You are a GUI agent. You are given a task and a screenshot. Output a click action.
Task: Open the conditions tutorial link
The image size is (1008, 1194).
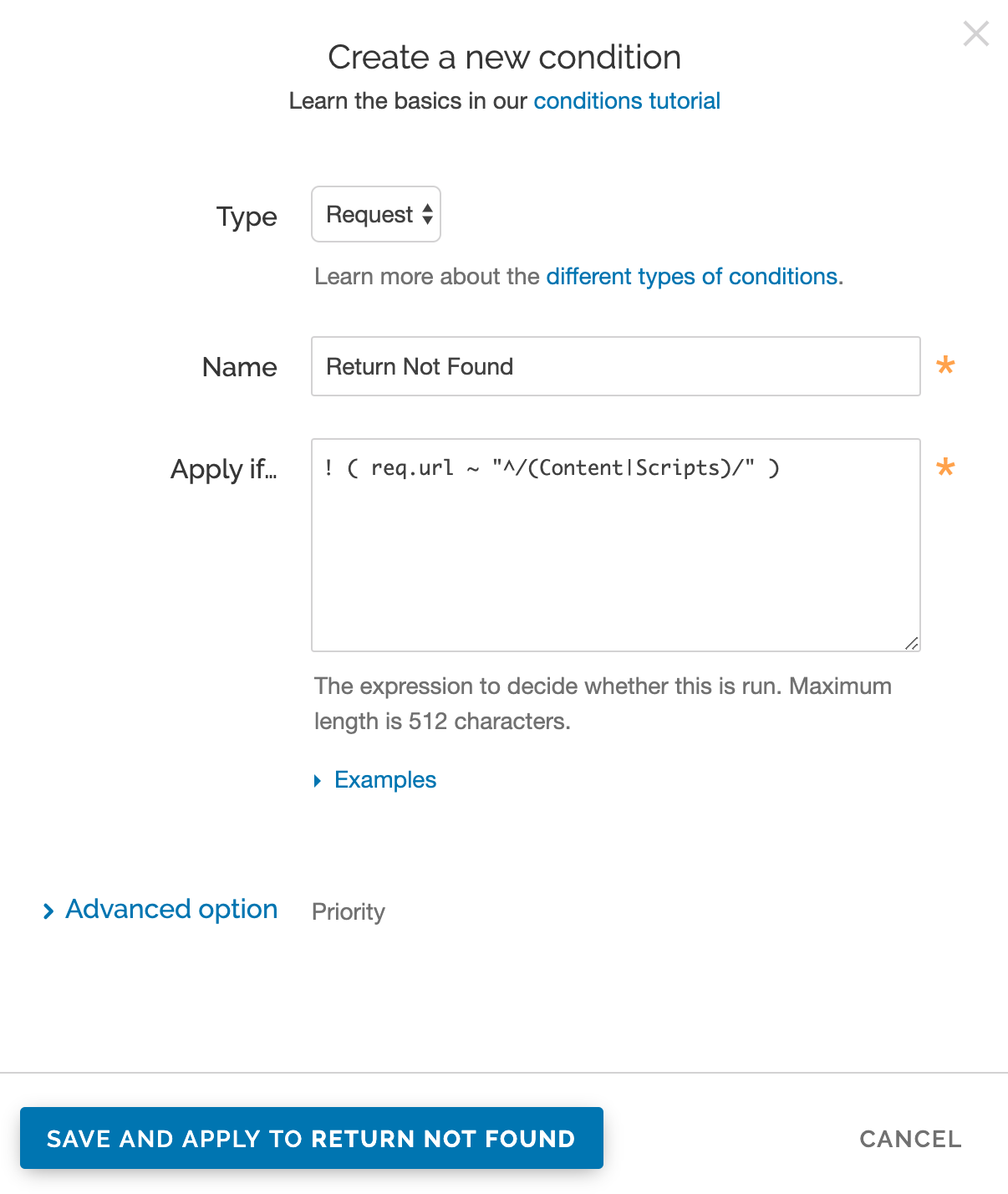click(x=626, y=101)
